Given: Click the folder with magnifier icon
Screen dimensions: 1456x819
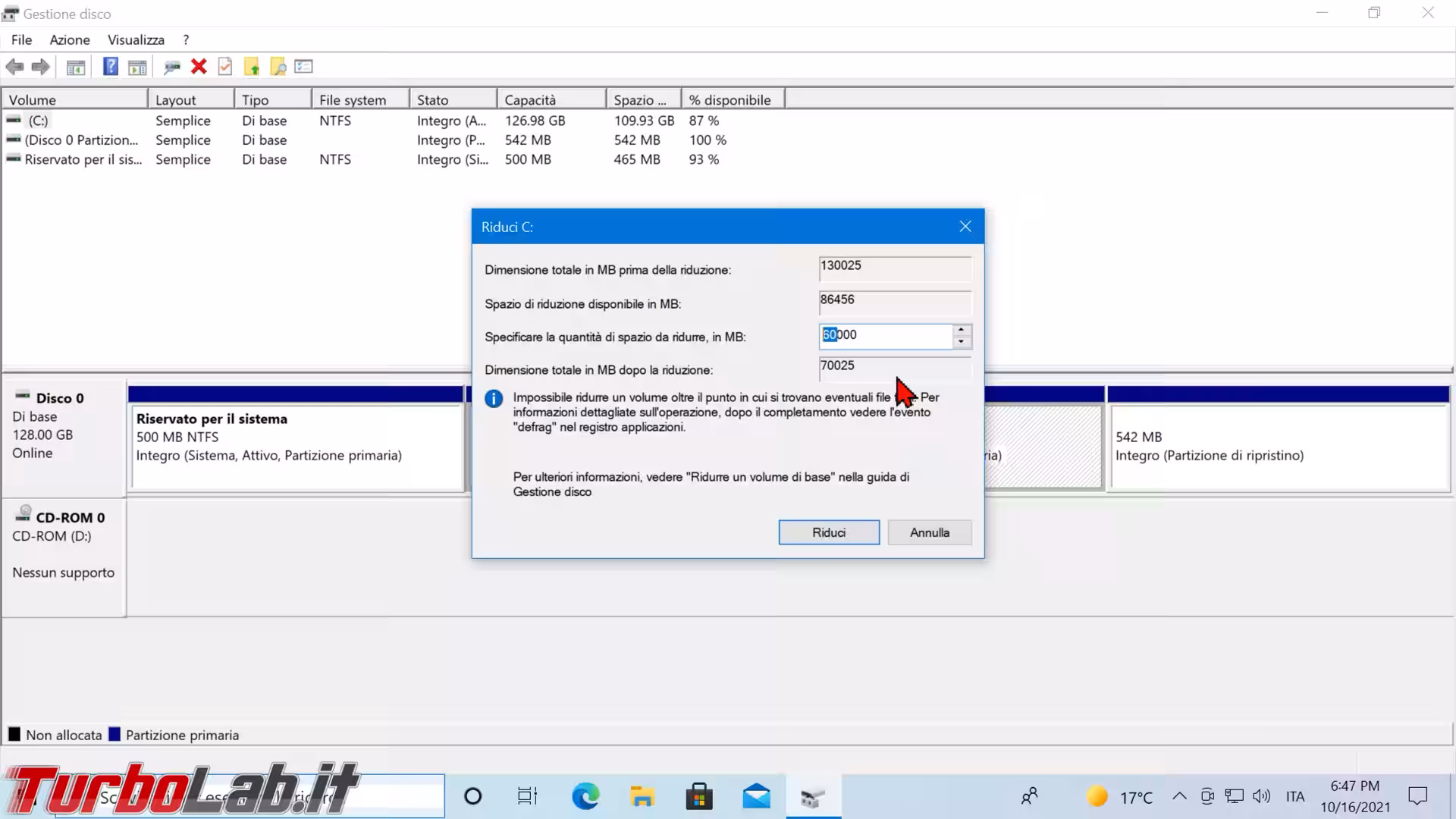Looking at the screenshot, I should 278,67.
